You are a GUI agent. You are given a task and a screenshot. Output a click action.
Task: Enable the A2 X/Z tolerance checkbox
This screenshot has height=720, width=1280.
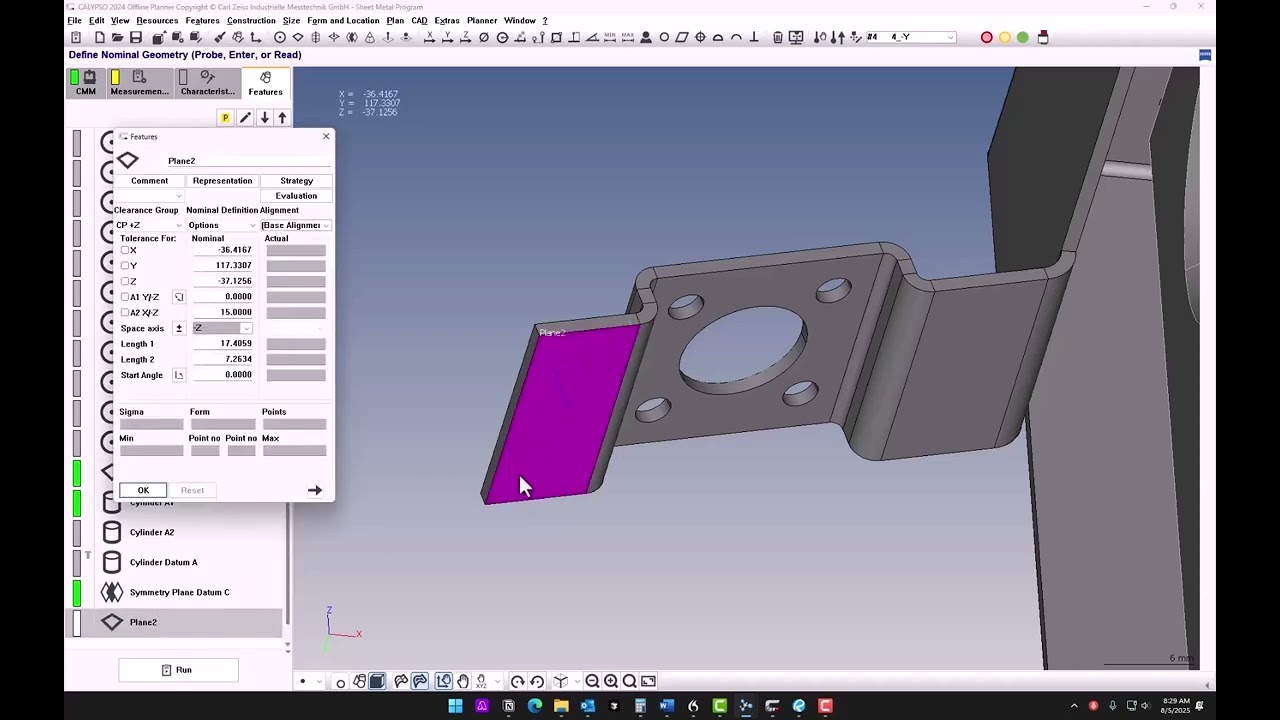(125, 312)
